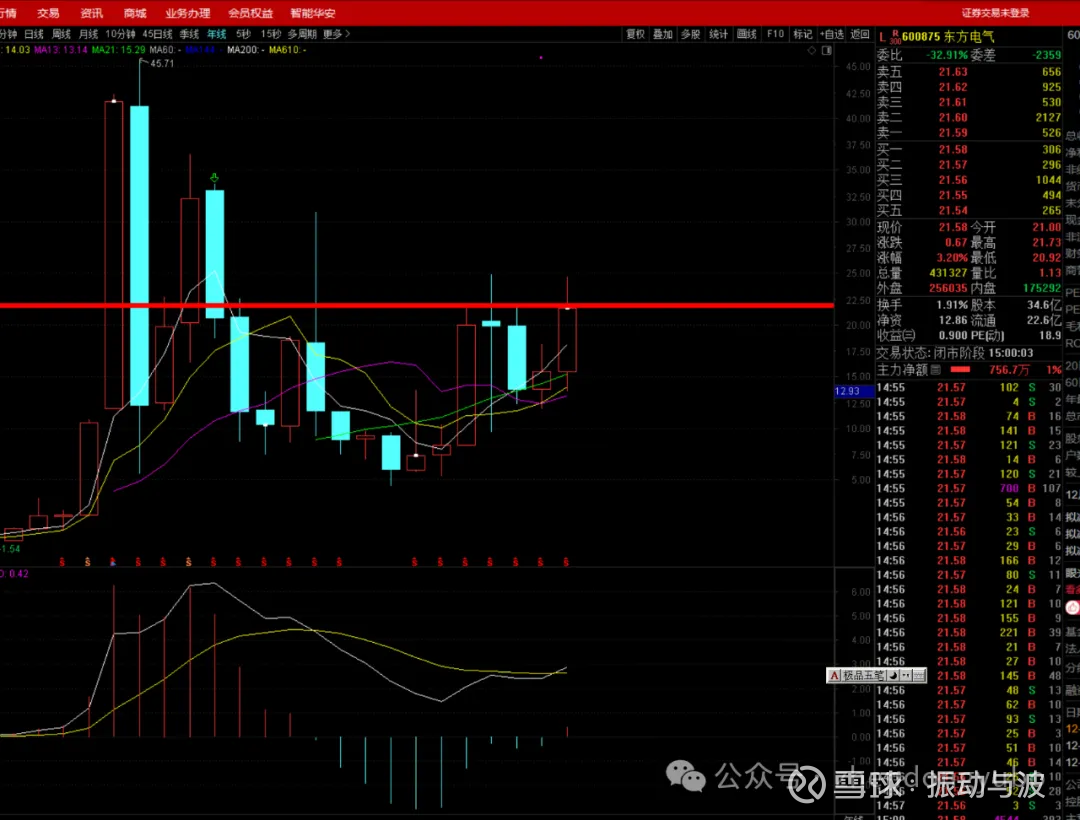This screenshot has width=1080, height=820.
Task: Toggle the punctuation icon on the IME bar
Action: (907, 676)
